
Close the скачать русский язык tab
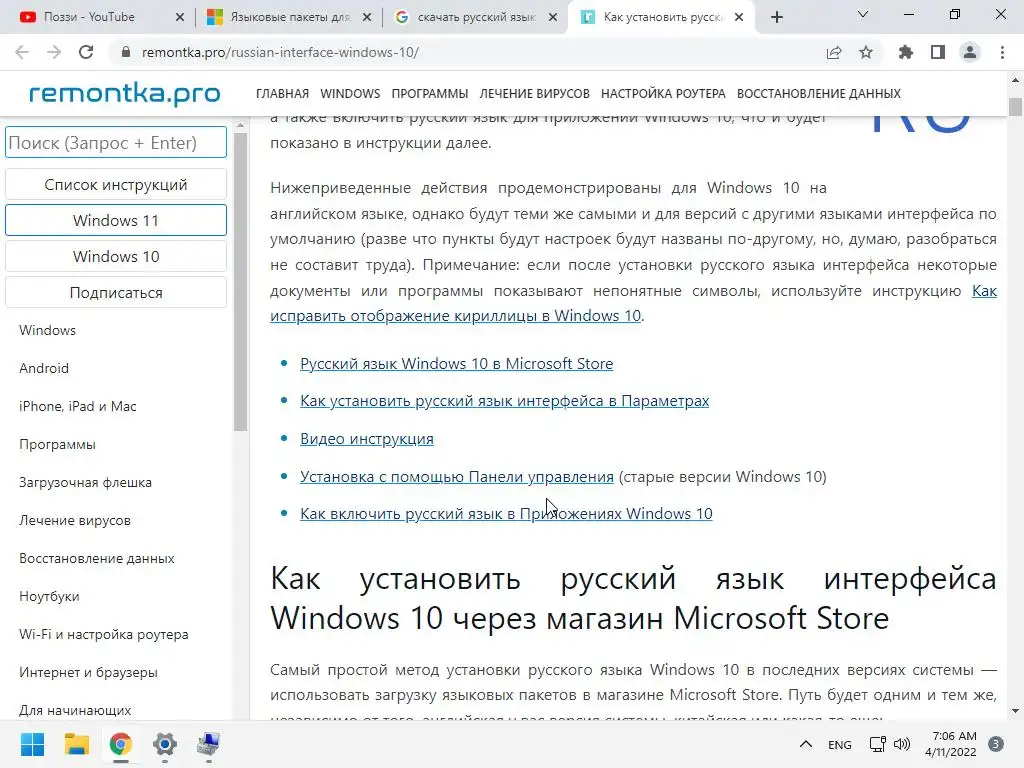[553, 17]
